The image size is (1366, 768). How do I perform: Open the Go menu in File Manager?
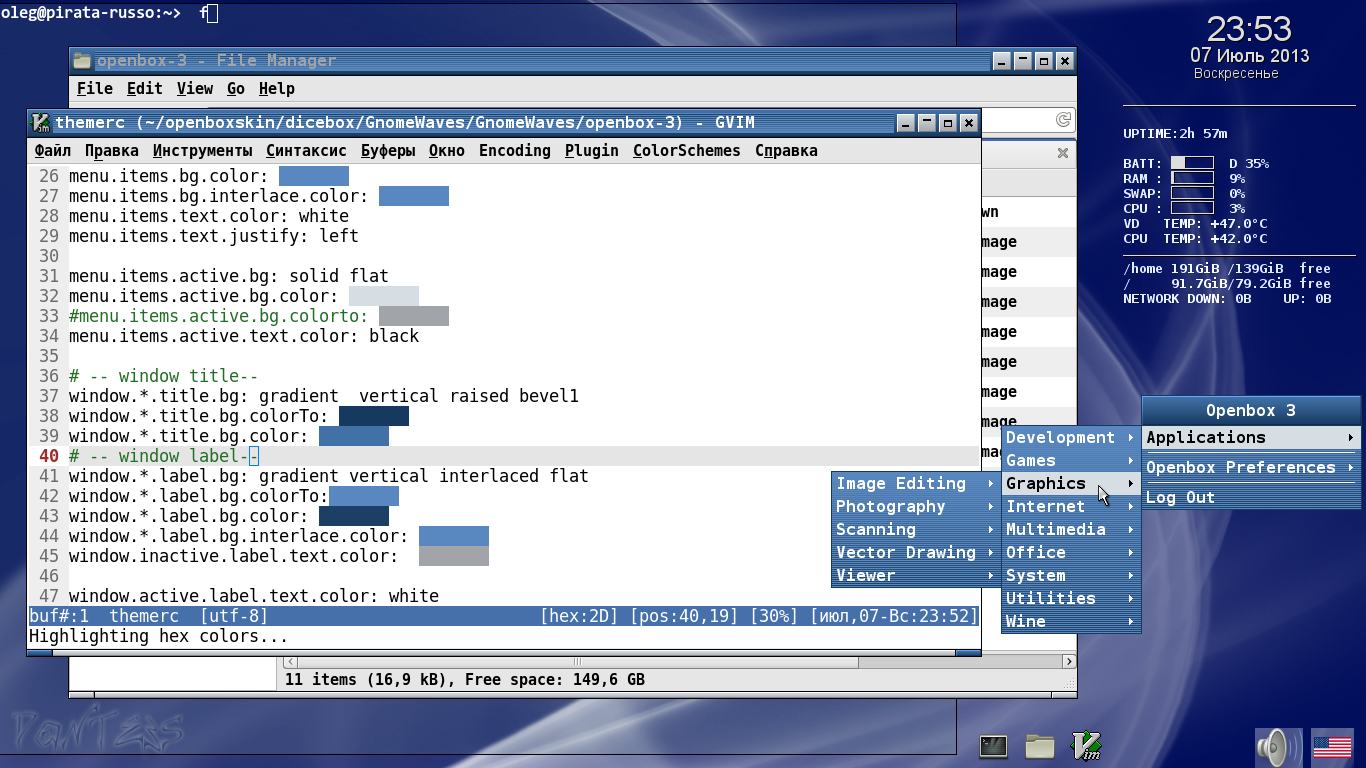click(x=236, y=89)
